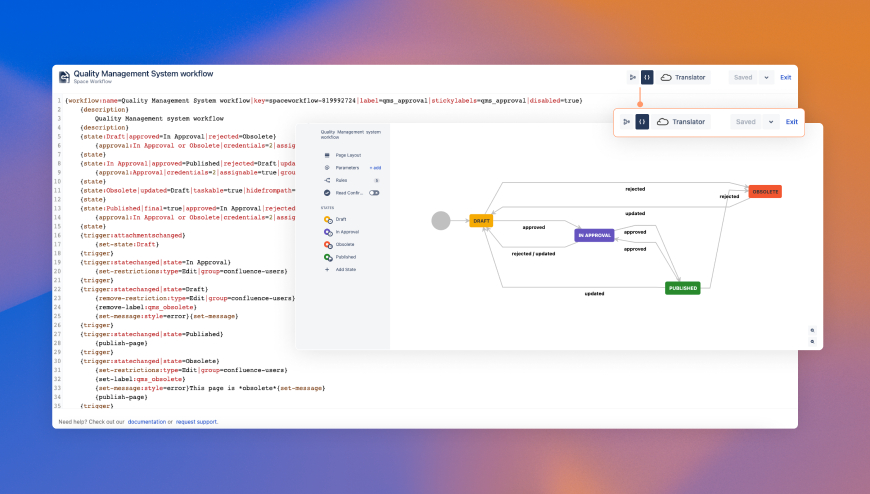Click the STATES section header in sidebar
This screenshot has height=494, width=870.
click(327, 208)
